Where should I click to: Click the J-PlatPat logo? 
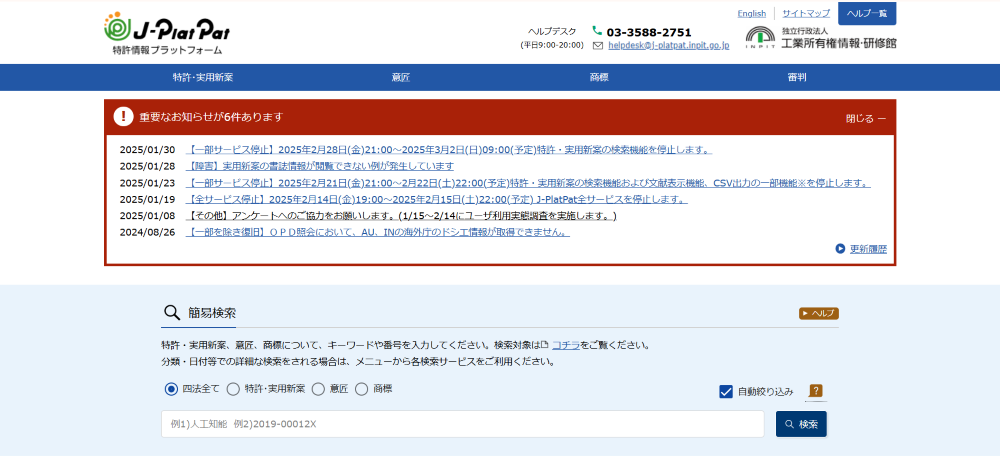click(x=166, y=32)
